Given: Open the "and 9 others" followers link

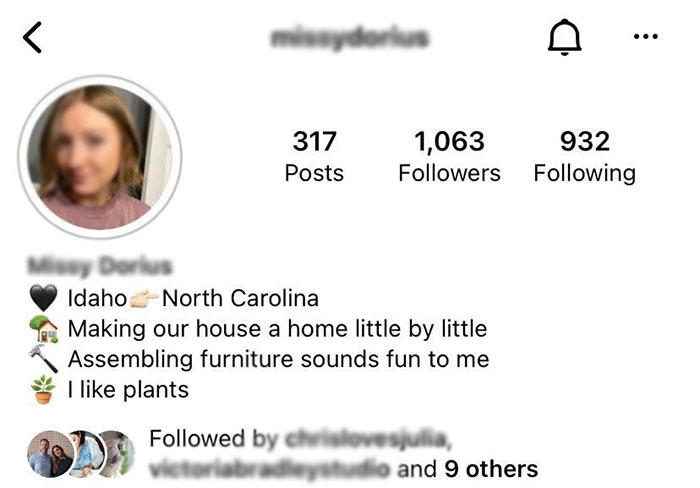Looking at the screenshot, I should pyautogui.click(x=467, y=469).
